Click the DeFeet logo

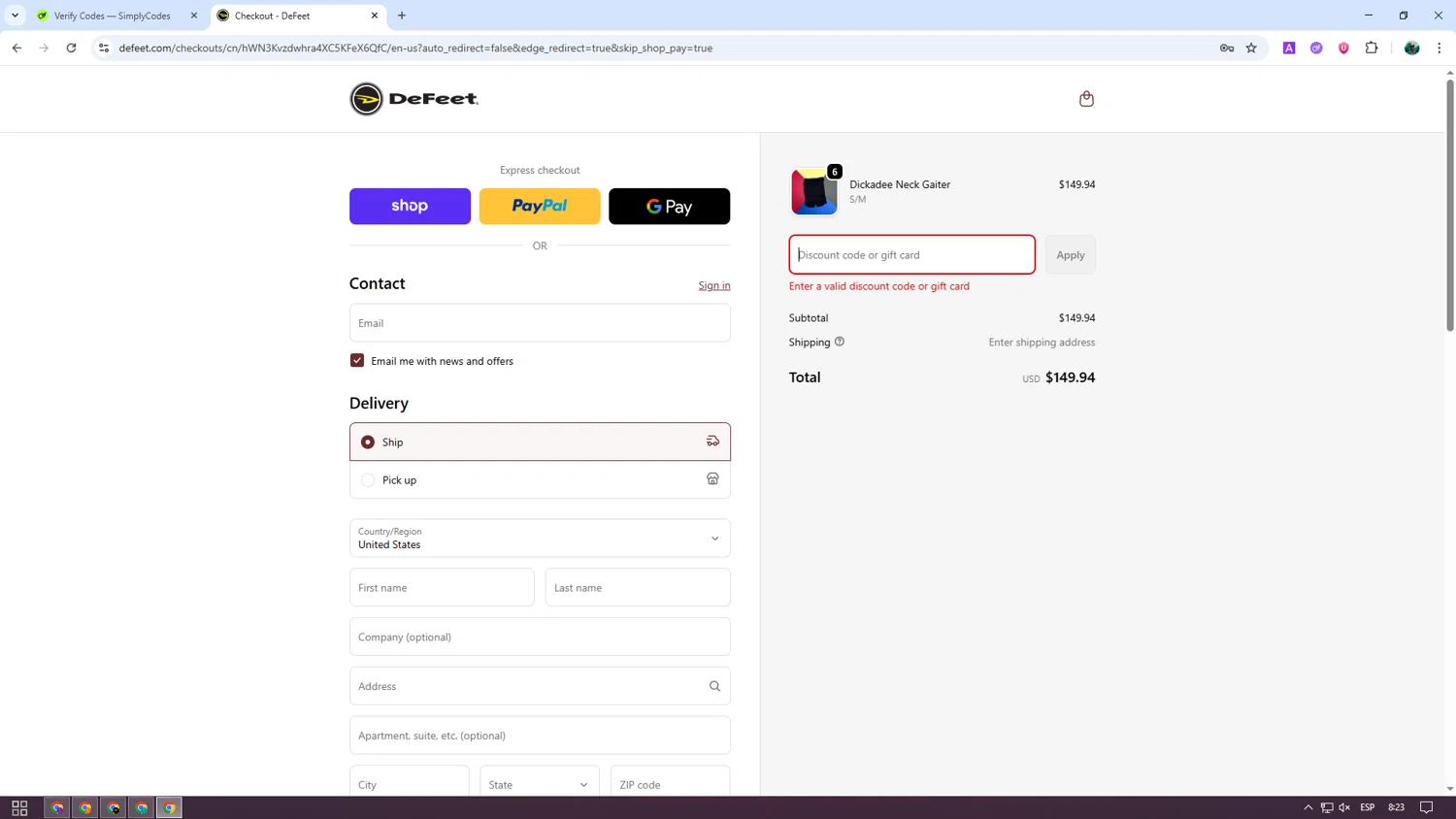click(414, 99)
